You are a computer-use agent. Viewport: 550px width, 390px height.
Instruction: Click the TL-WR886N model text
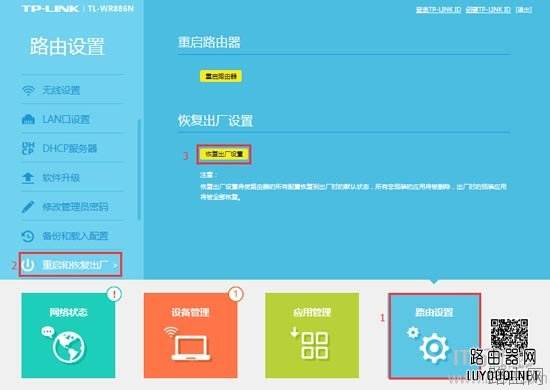(x=111, y=8)
